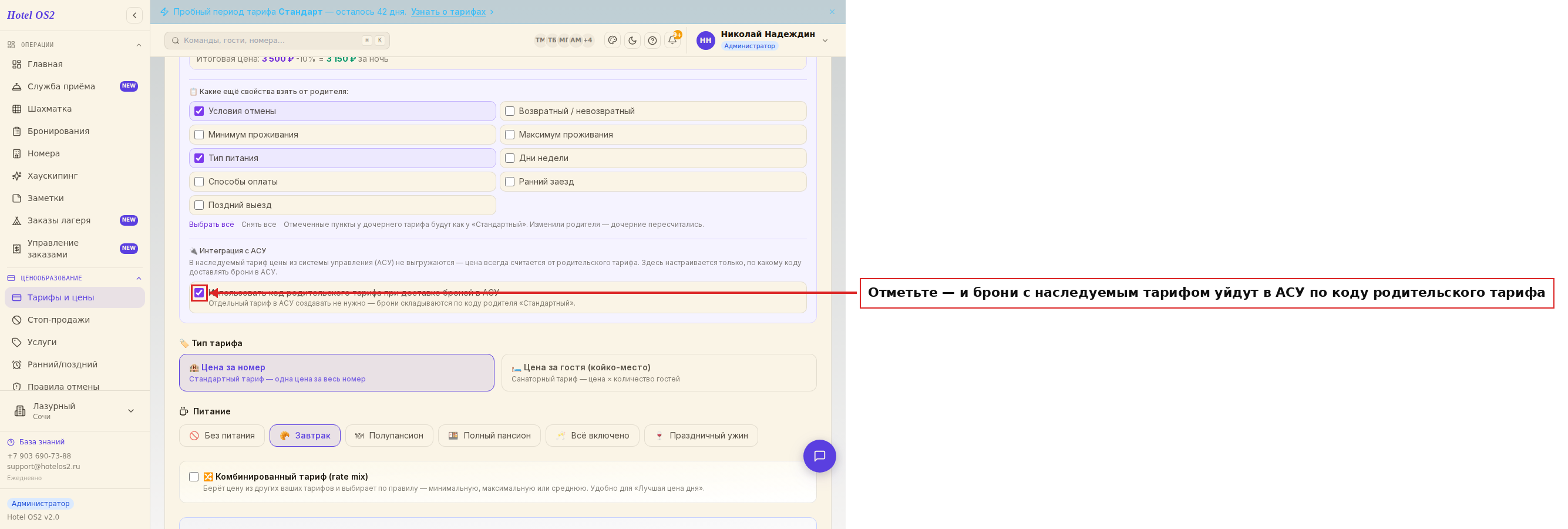Screen dimensions: 1568x529
Task: Focus the Команды, гости, номера search field
Action: point(277,40)
